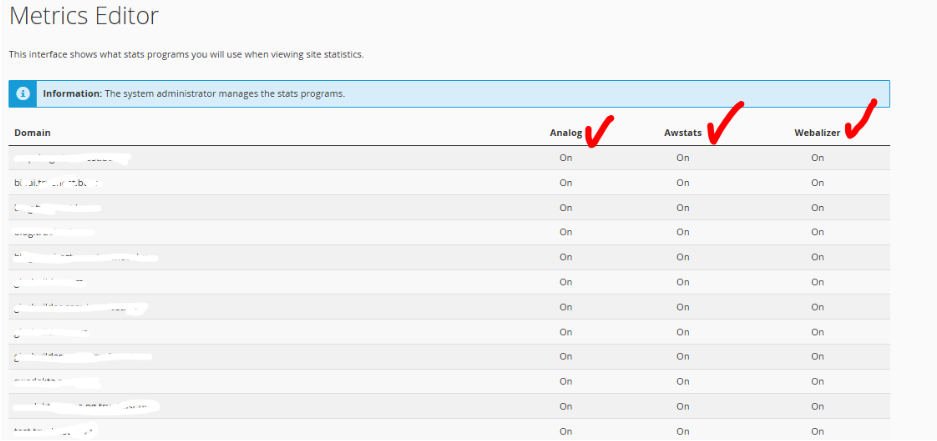Click the Awstats column header

pyautogui.click(x=683, y=133)
